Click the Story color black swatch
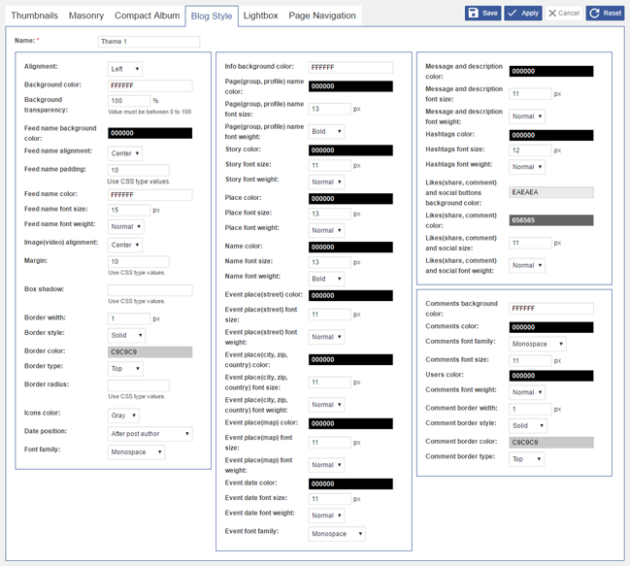Image resolution: width=630 pixels, height=566 pixels. coord(350,150)
